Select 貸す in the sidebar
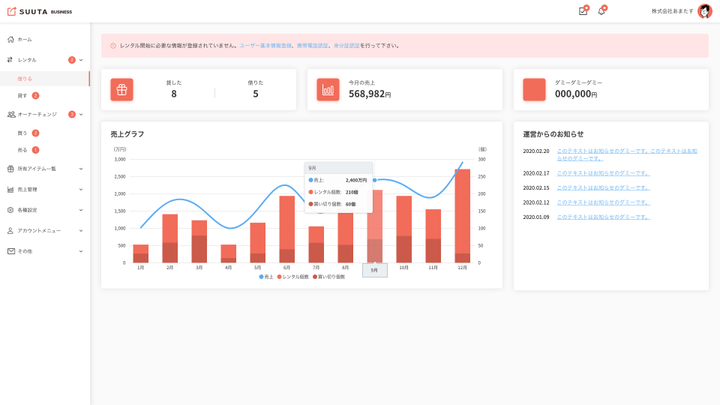This screenshot has height=405, width=720. [22, 96]
